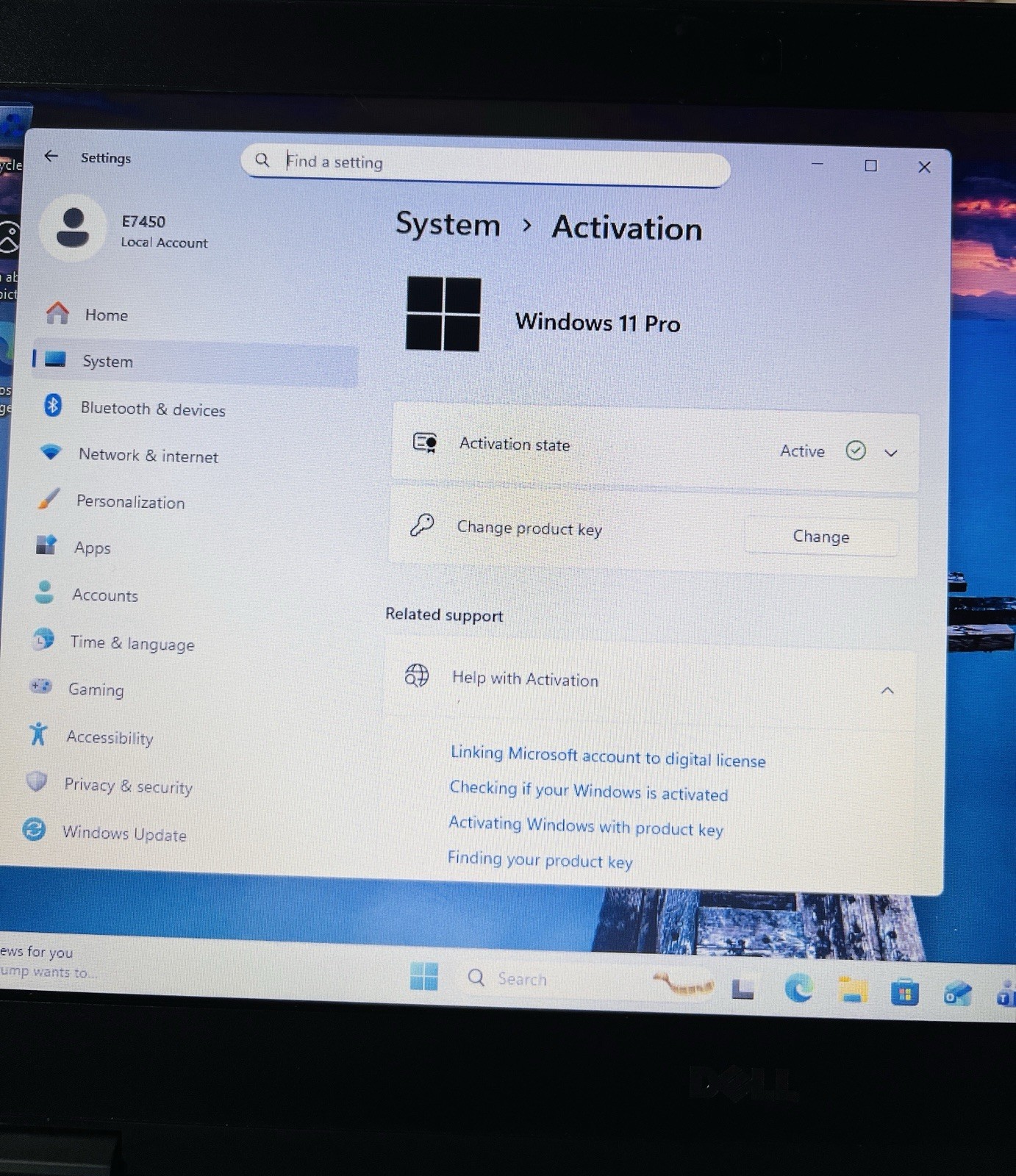Click the Privacy & security shield icon

click(36, 781)
